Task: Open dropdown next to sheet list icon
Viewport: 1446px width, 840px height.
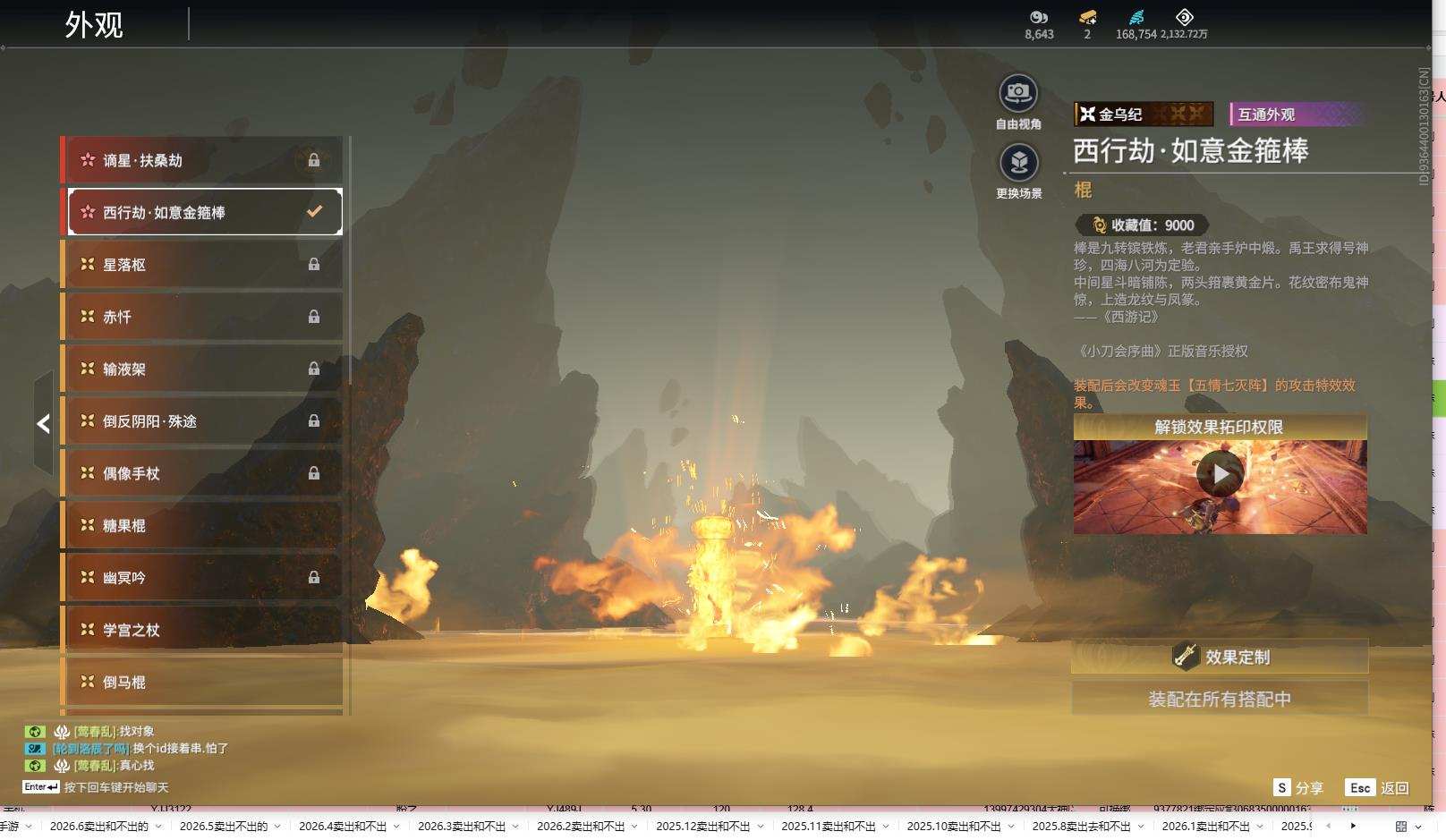Action: pos(1418,827)
